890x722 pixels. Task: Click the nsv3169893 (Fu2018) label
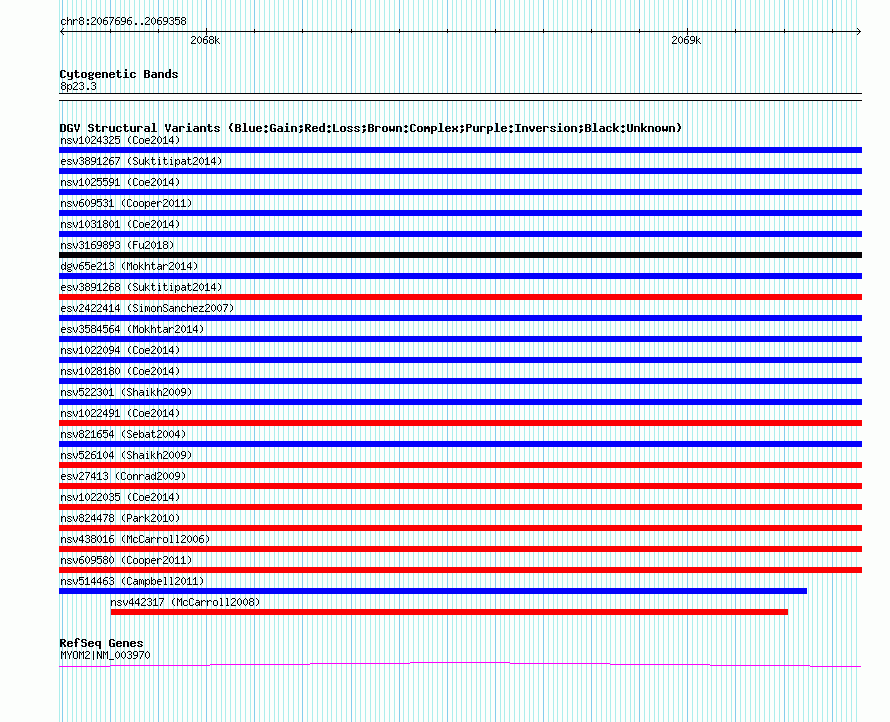coord(117,245)
